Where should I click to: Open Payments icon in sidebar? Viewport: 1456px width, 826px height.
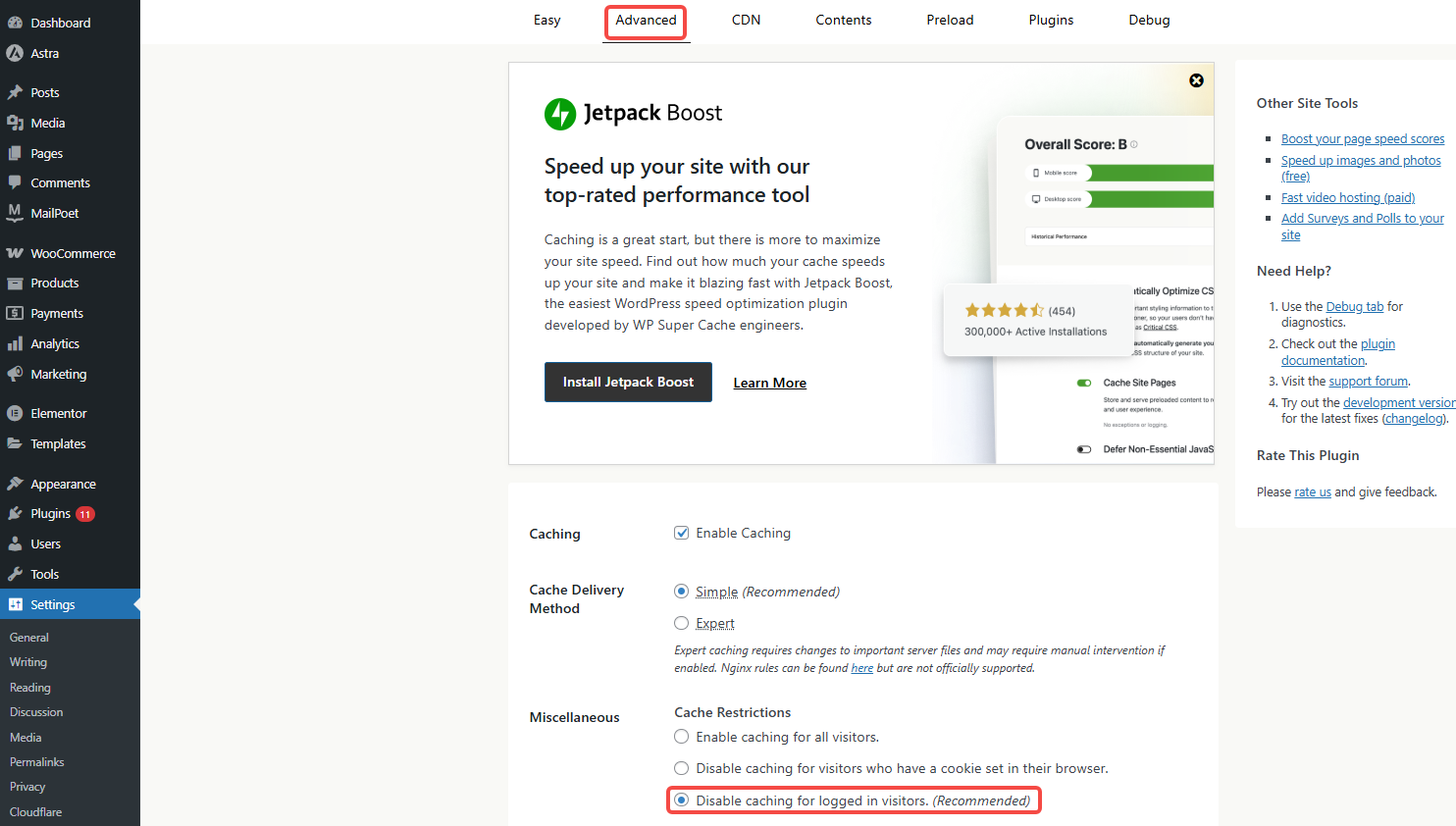[x=15, y=314]
